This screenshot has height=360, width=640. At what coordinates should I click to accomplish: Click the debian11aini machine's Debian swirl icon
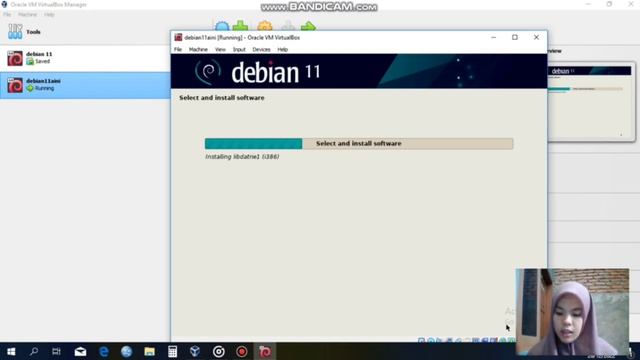[x=15, y=85]
